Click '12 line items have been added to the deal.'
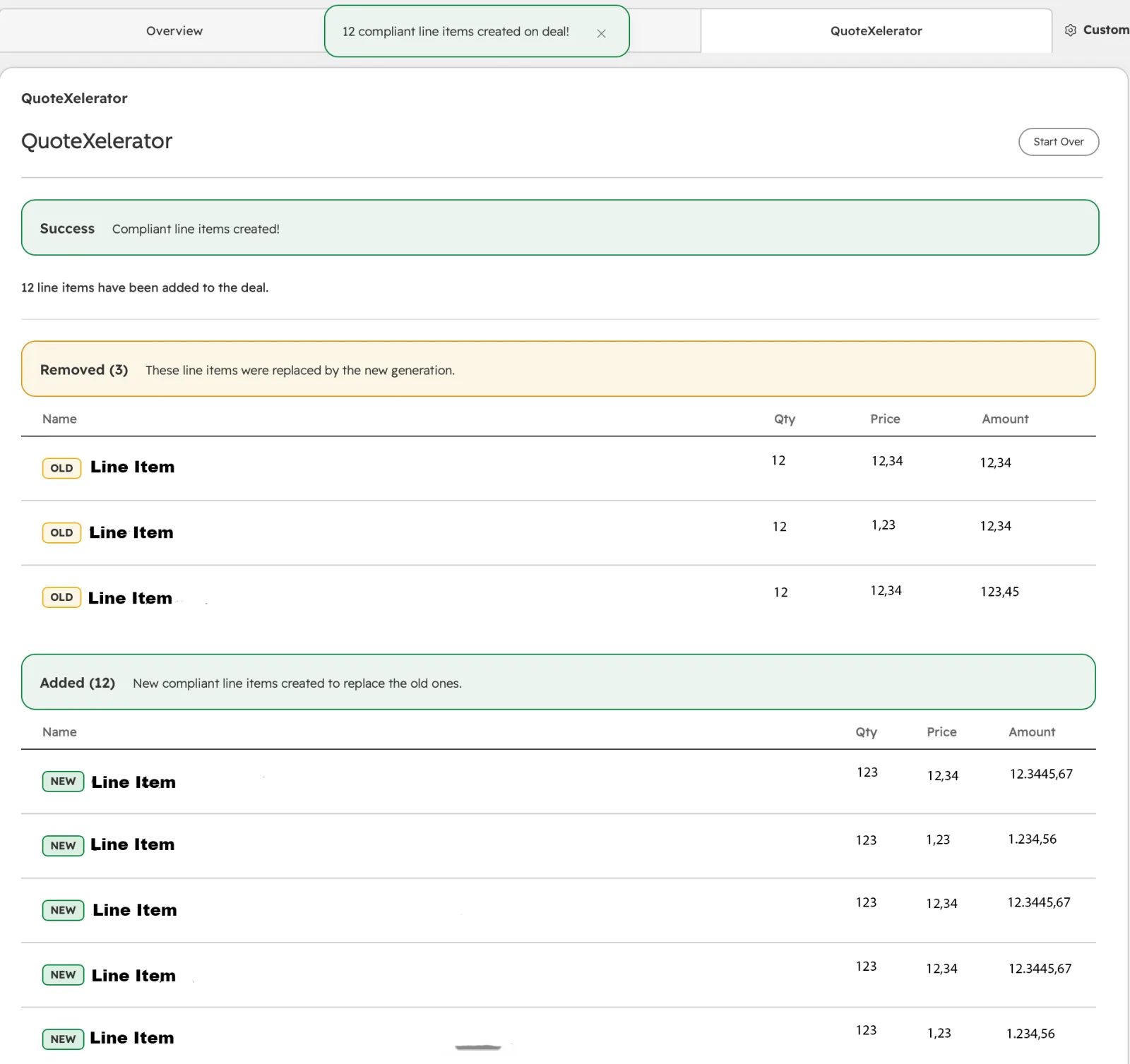Image resolution: width=1130 pixels, height=1064 pixels. click(145, 287)
